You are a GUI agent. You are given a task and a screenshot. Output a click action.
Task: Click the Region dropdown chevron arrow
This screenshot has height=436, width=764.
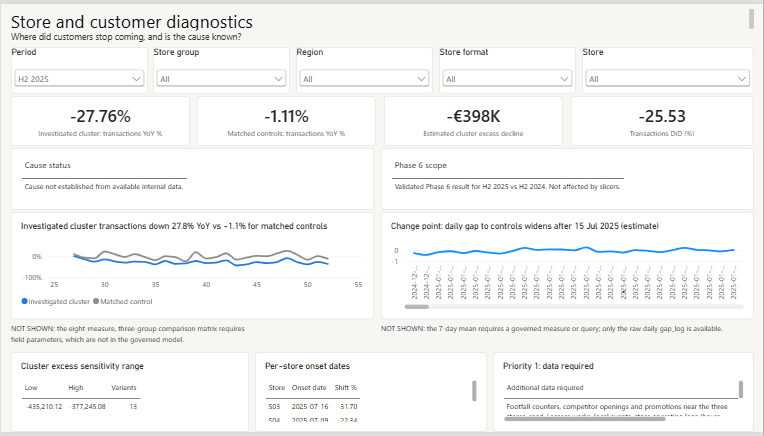click(421, 79)
